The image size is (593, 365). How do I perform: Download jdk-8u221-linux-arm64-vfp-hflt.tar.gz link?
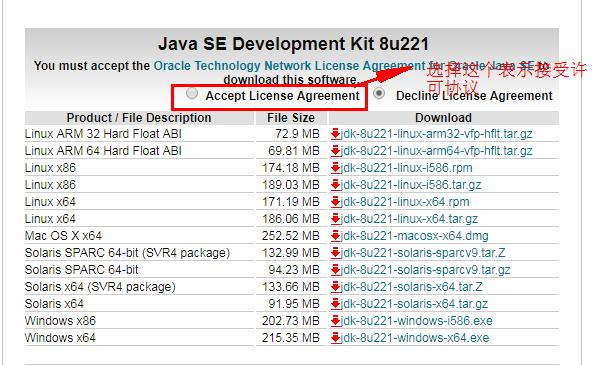pyautogui.click(x=436, y=151)
